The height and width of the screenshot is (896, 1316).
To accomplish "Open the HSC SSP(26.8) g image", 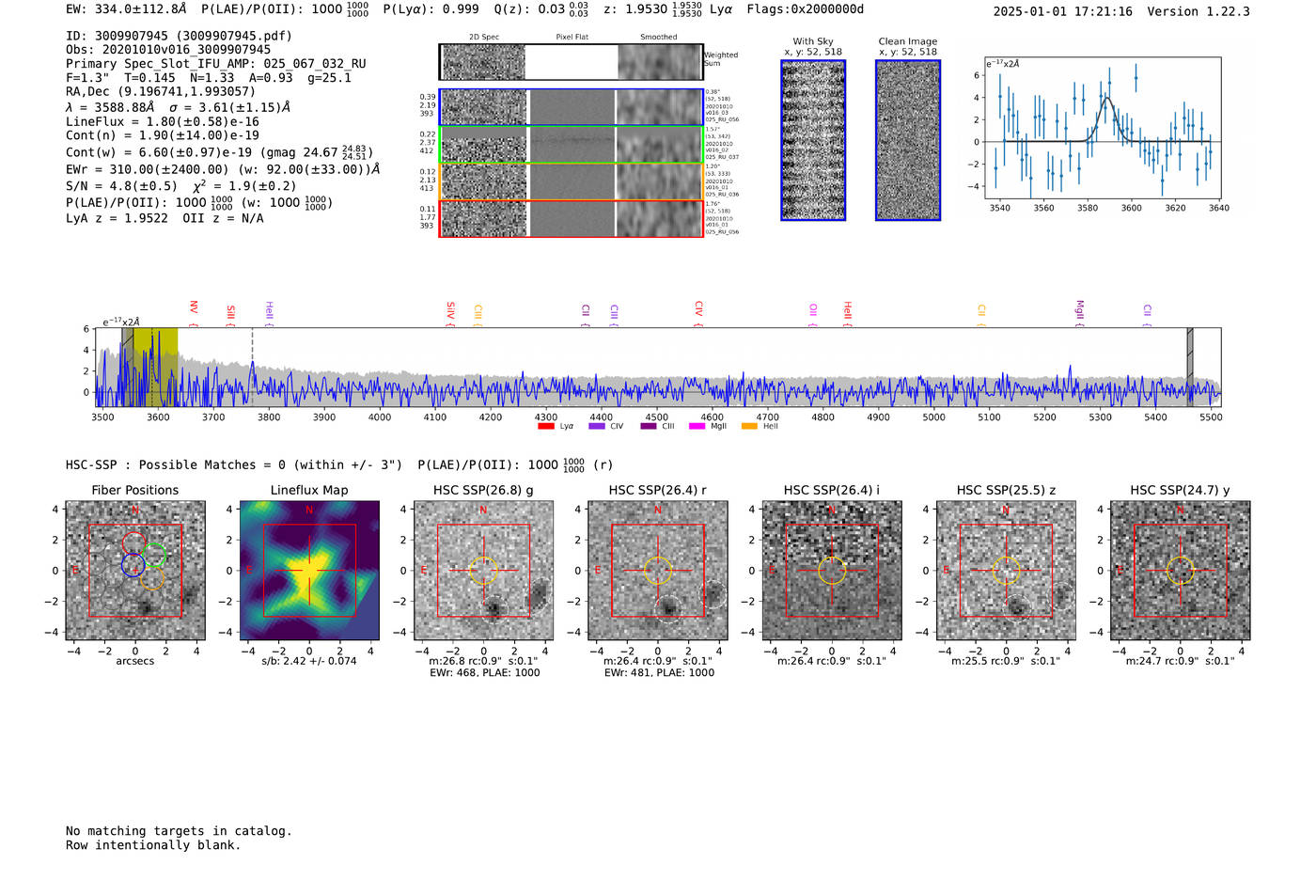I will 483,571.
